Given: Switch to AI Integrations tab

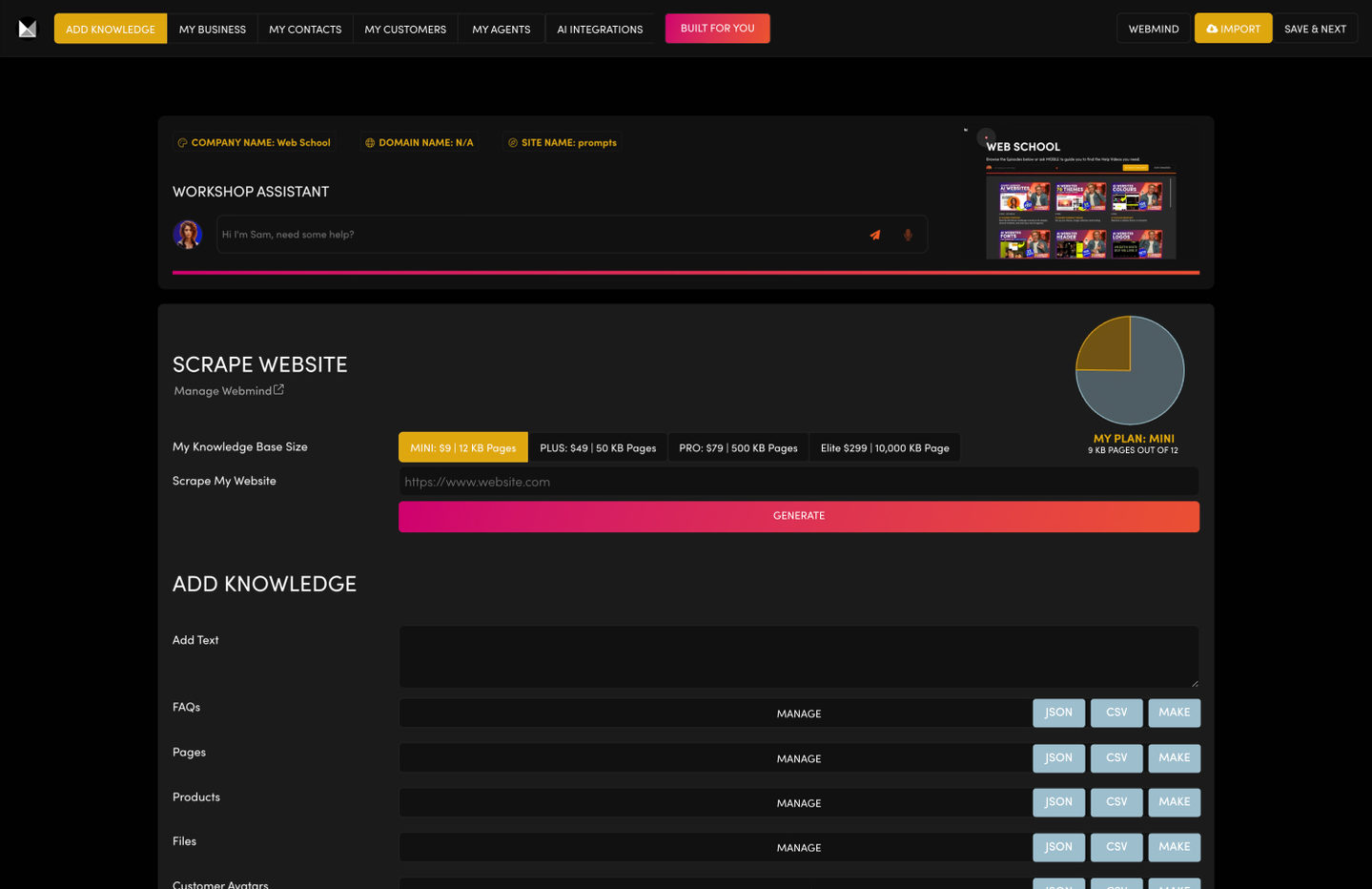Looking at the screenshot, I should click(x=600, y=29).
